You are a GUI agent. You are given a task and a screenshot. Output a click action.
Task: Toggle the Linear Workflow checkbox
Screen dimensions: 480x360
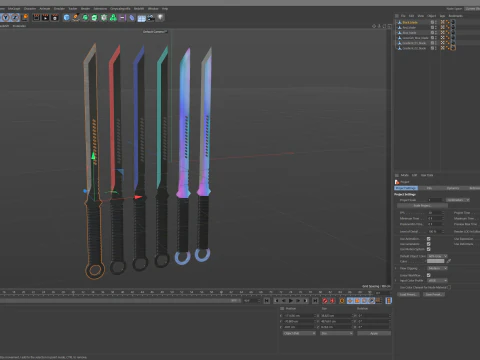coord(429,275)
